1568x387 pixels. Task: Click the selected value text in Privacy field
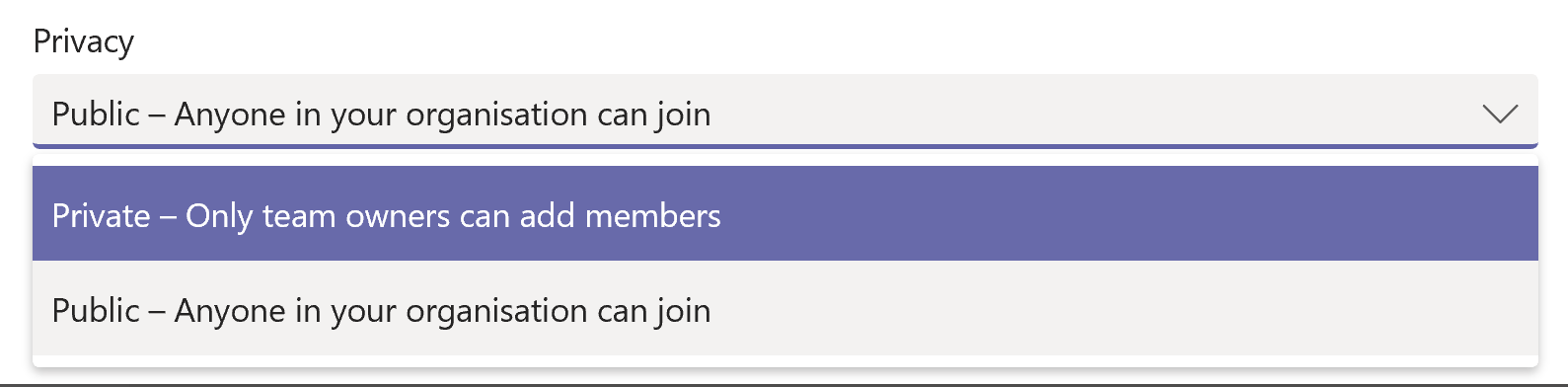tap(381, 115)
